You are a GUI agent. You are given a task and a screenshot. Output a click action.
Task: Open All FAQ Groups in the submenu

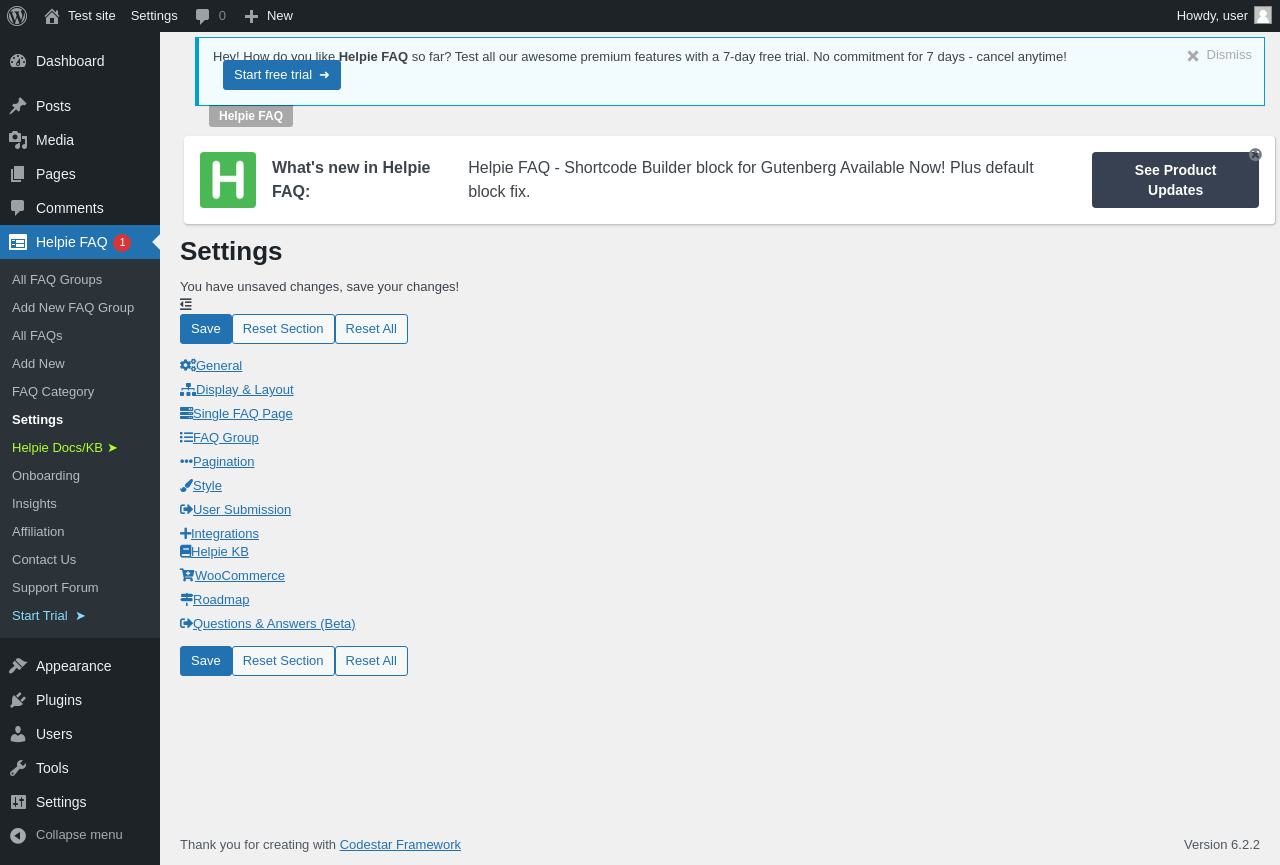point(57,279)
